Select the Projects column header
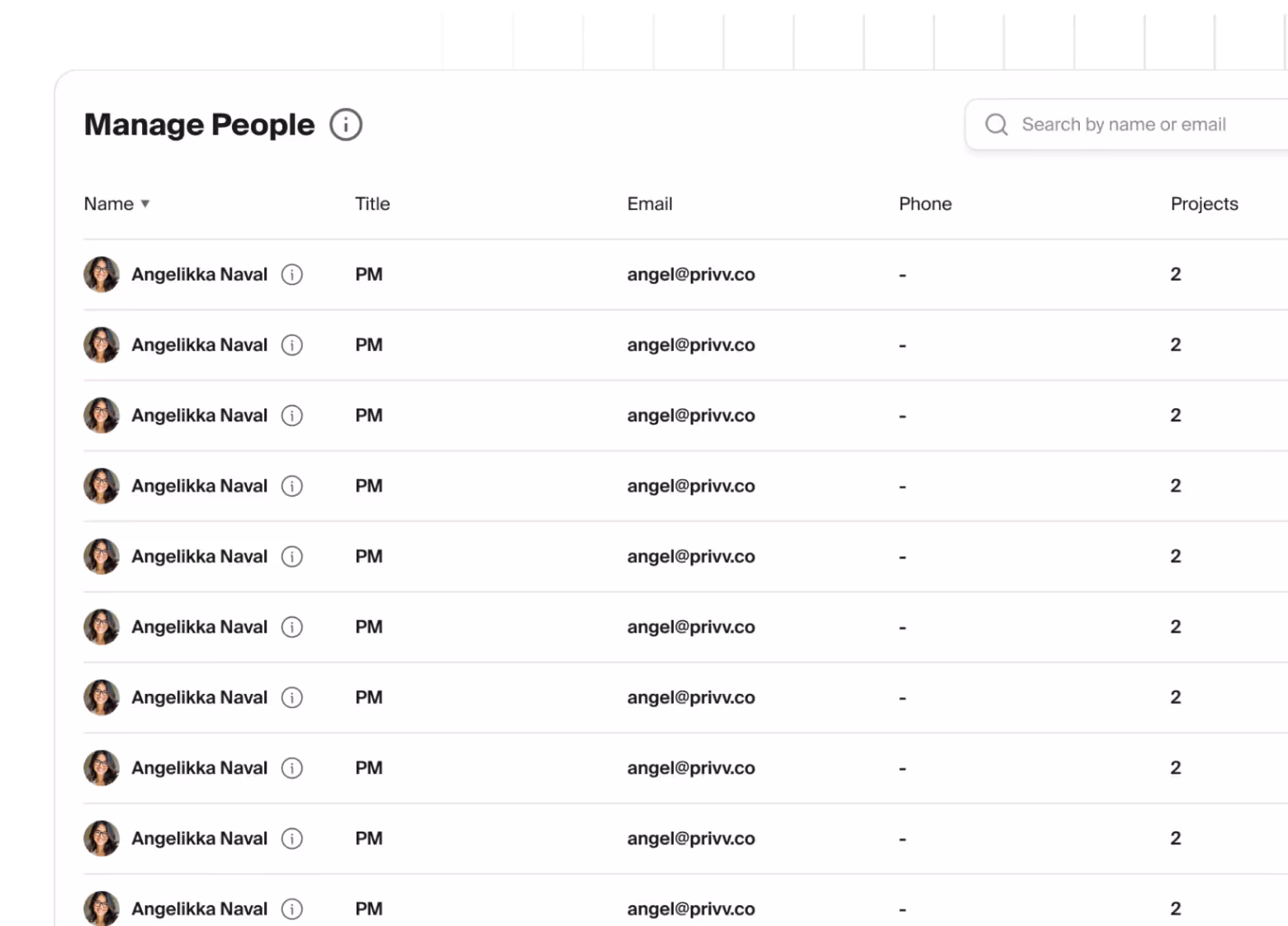 pyautogui.click(x=1204, y=204)
